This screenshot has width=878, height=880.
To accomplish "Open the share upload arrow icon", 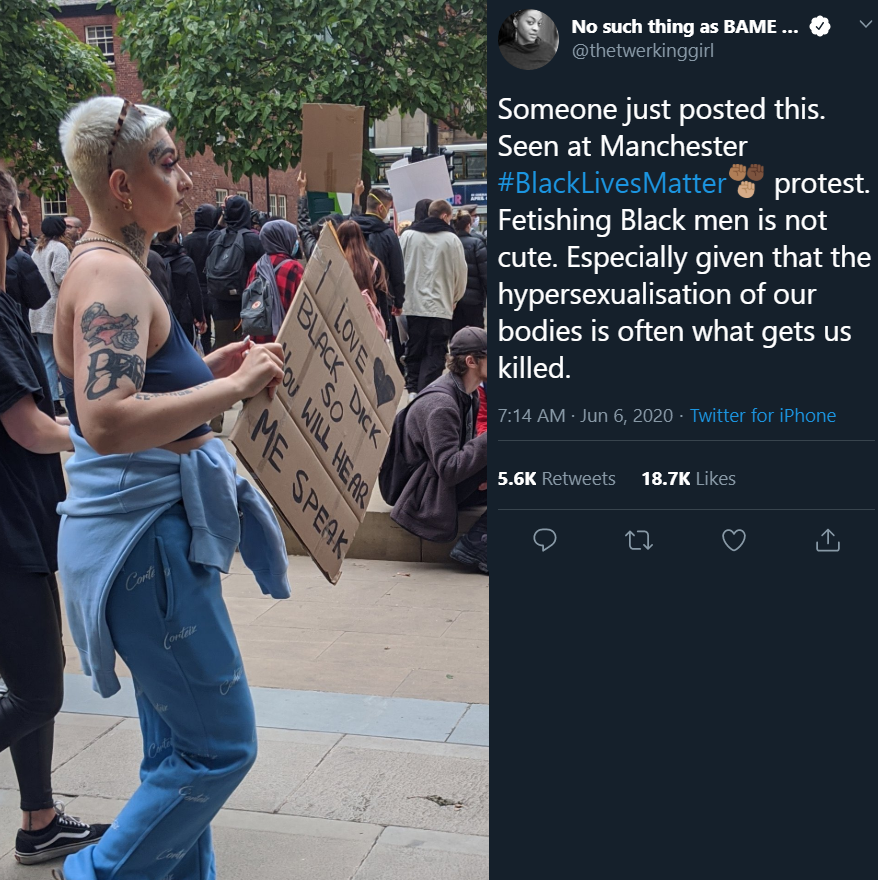I will click(827, 540).
